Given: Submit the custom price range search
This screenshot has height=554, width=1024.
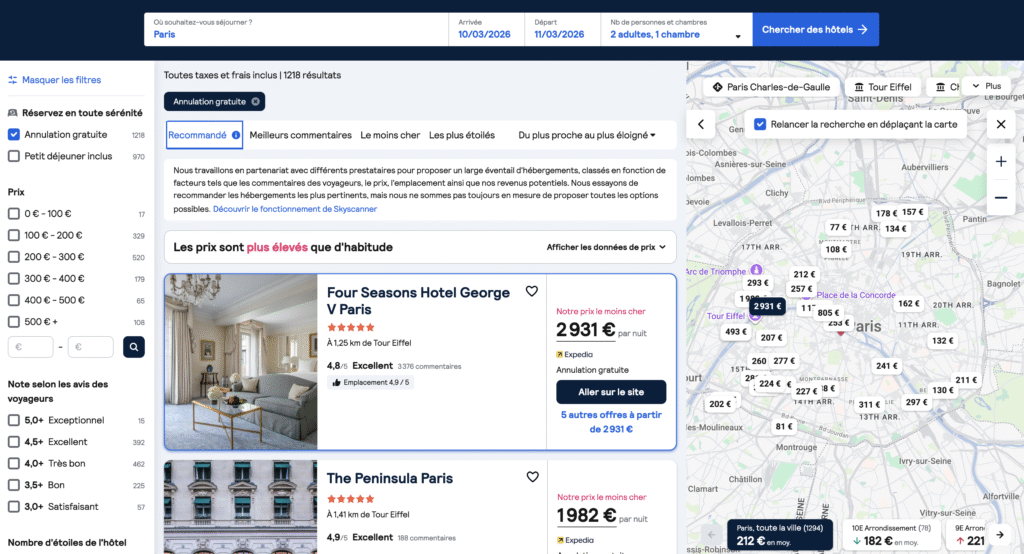Looking at the screenshot, I should point(134,347).
